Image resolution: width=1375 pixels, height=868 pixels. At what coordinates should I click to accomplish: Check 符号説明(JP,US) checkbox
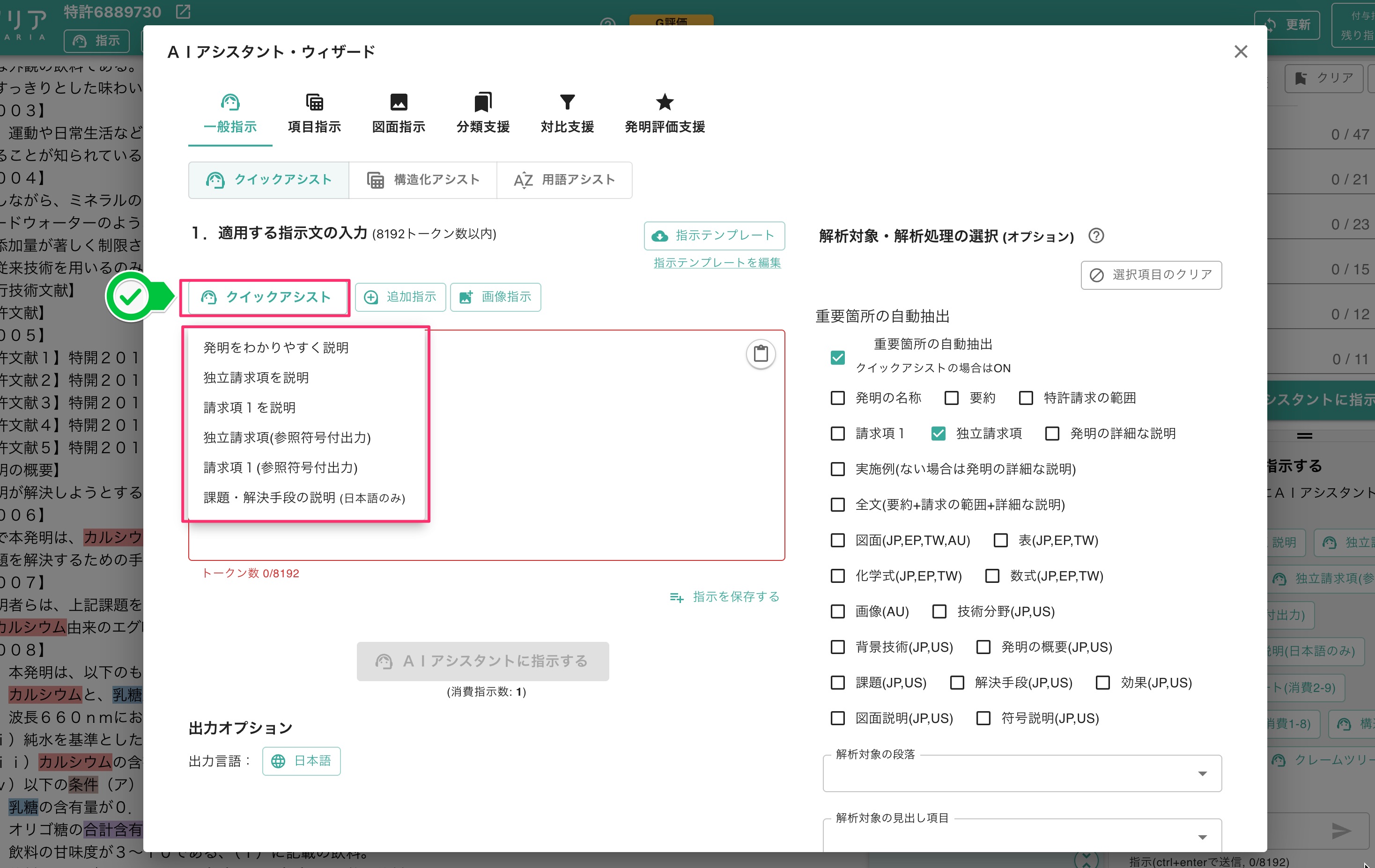click(983, 719)
